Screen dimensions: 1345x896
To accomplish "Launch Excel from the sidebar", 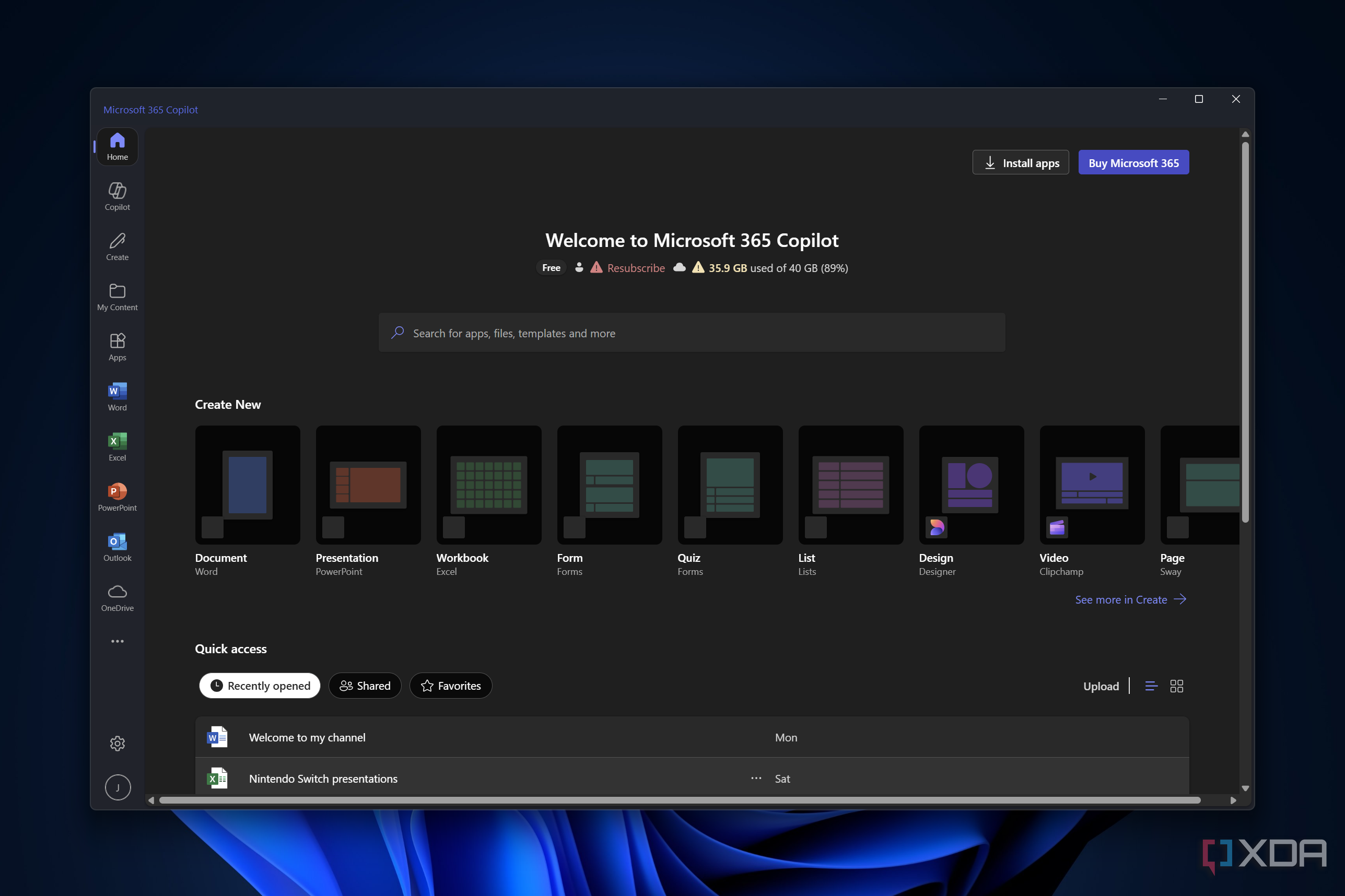I will pos(117,447).
